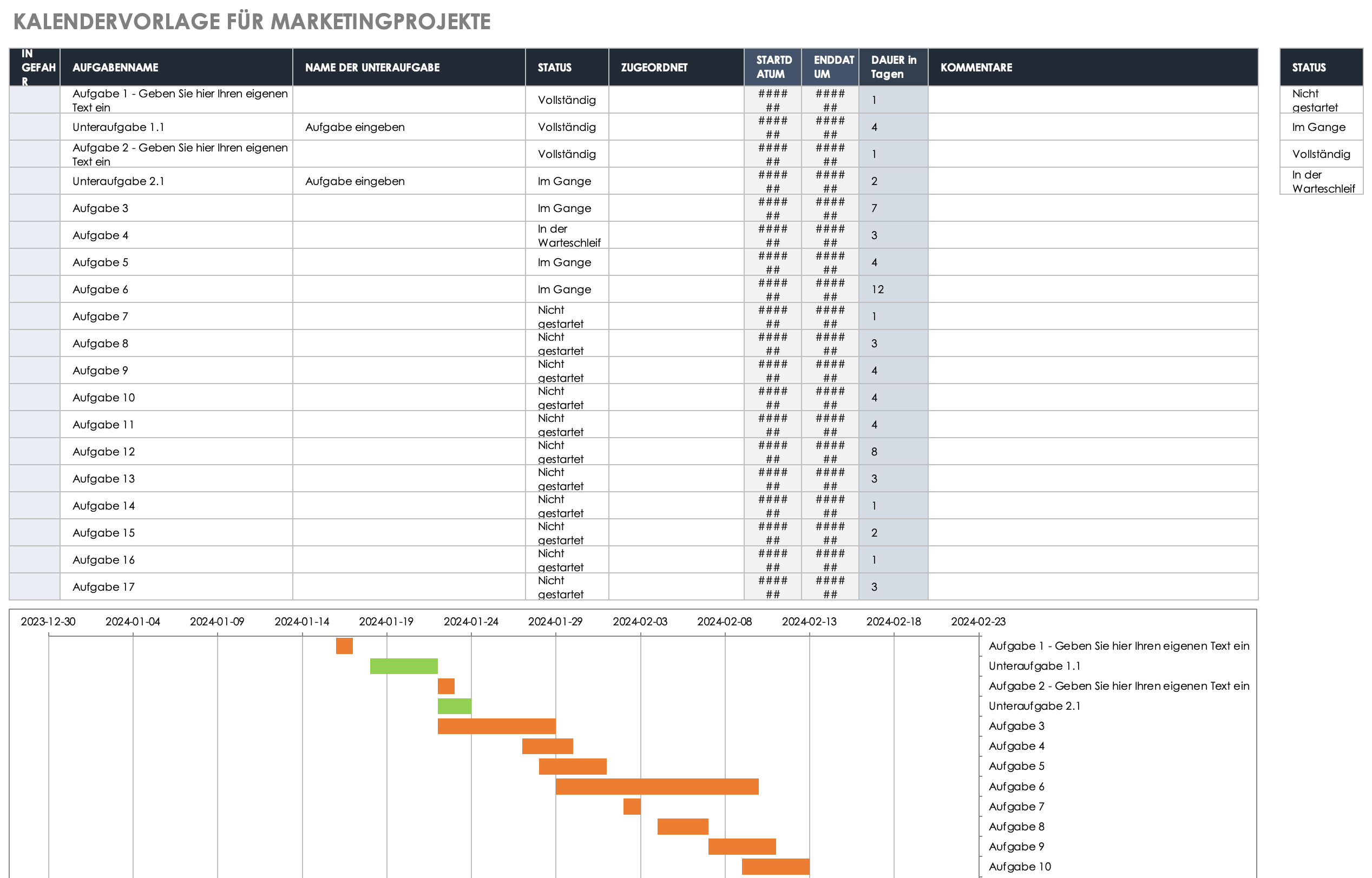Screen dimensions: 1372x878
Task: Select the chart label 'Aufgabe 7'
Action: tap(1016, 807)
